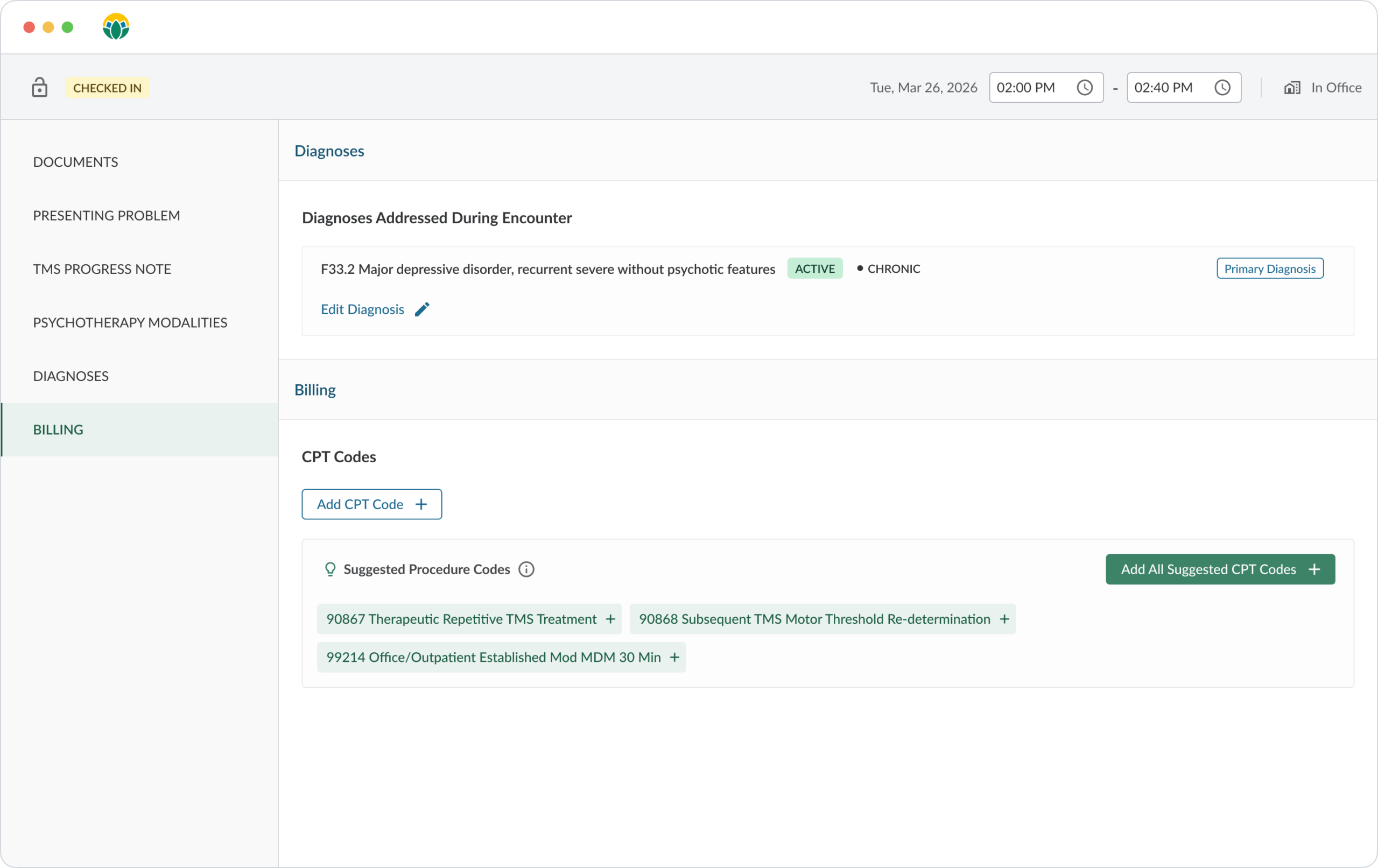Click the CHECKED IN status badge
This screenshot has height=868, width=1378.
pyautogui.click(x=108, y=87)
